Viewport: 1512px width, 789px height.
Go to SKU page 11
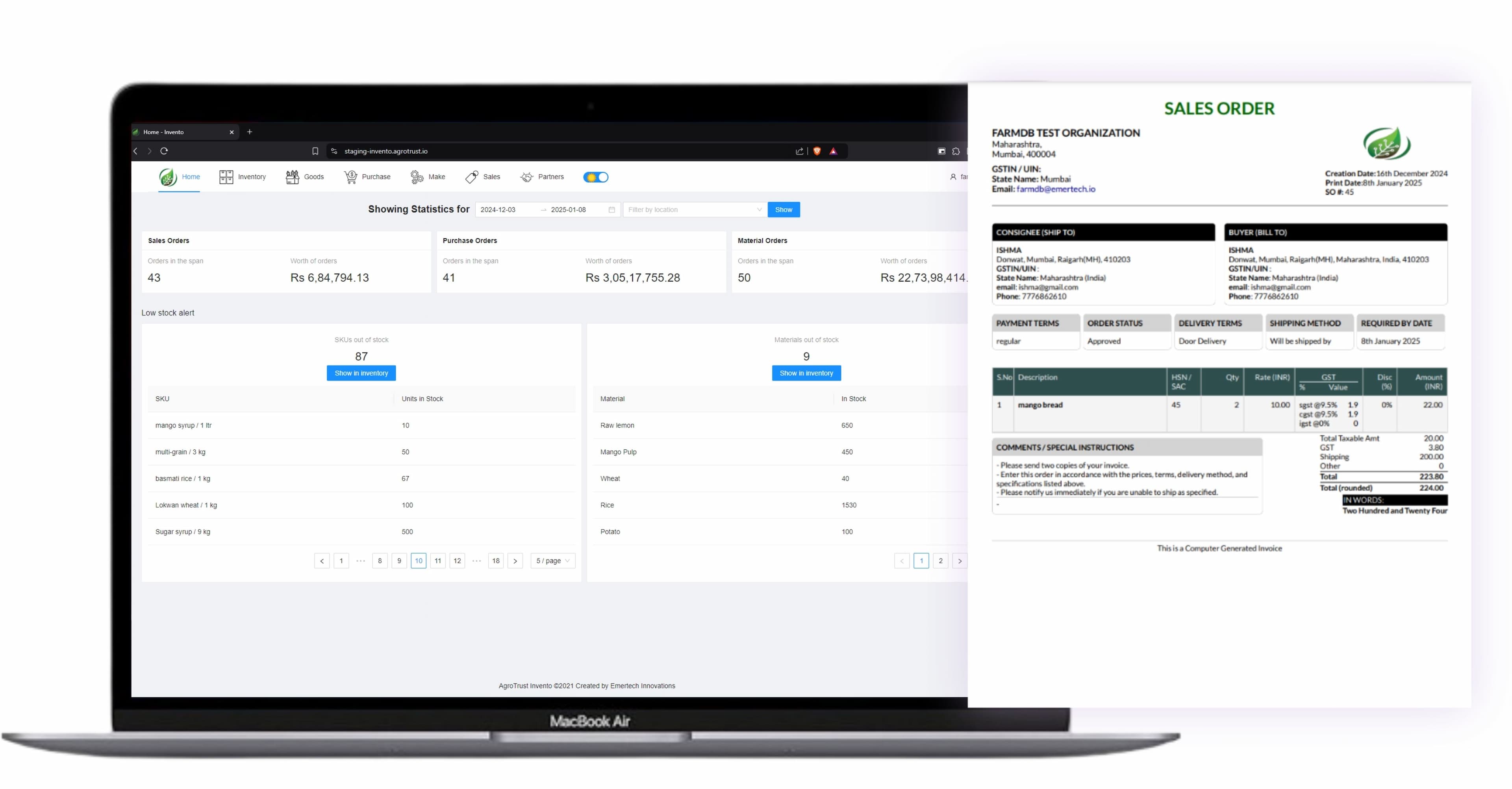(438, 561)
